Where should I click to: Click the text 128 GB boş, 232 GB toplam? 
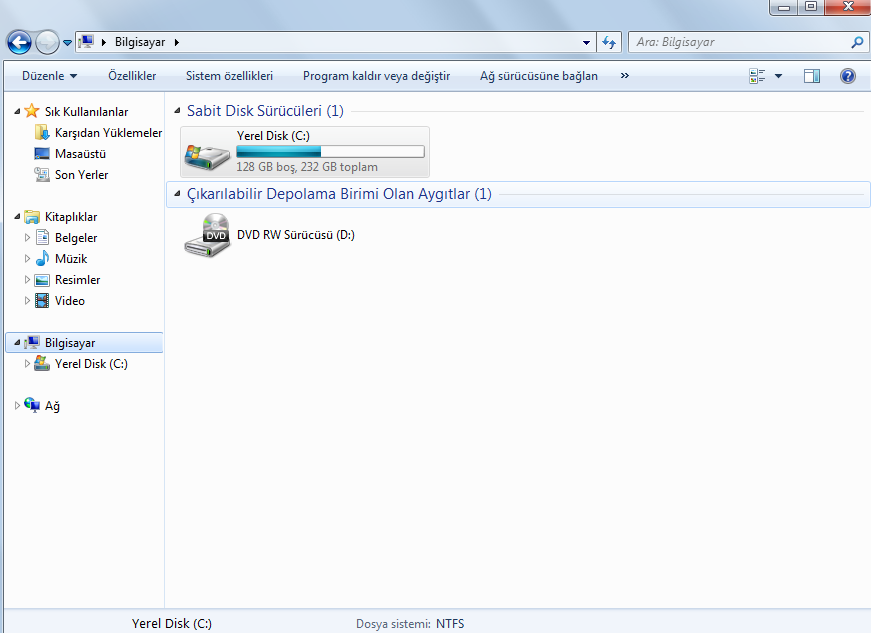pos(307,167)
